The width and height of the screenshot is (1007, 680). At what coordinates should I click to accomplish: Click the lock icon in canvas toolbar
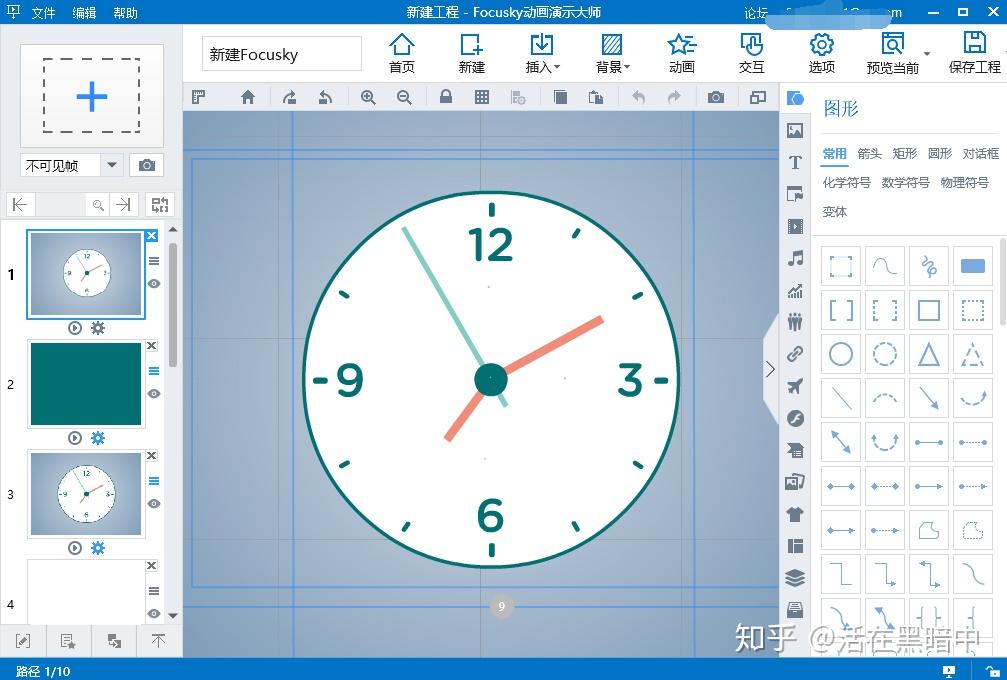coord(446,97)
